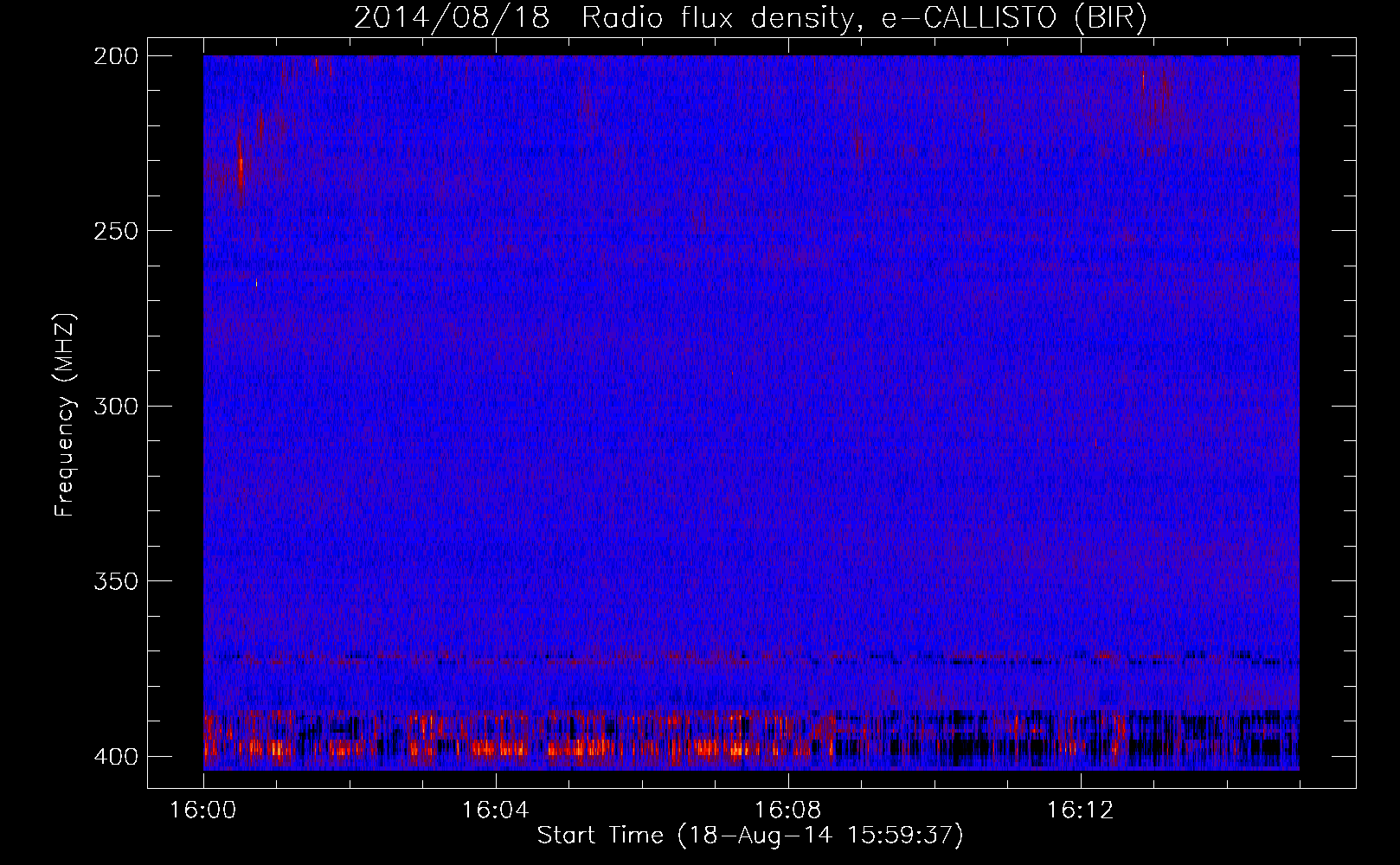Click the frequency tick label "350"

115,580
